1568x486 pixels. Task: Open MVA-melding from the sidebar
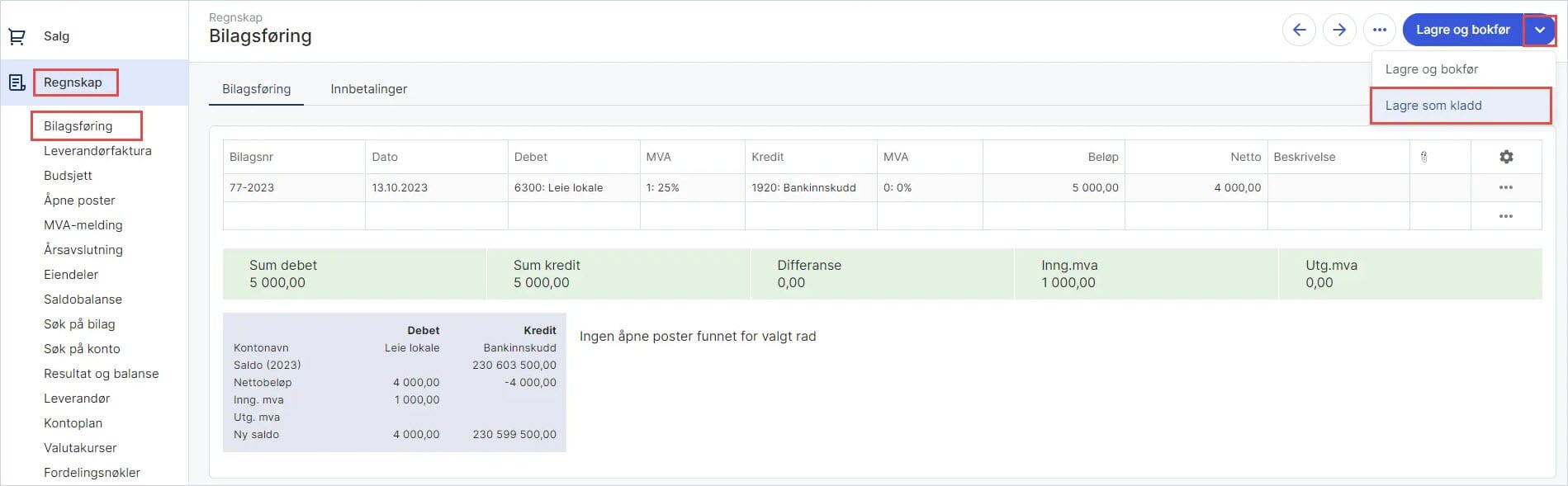click(83, 225)
